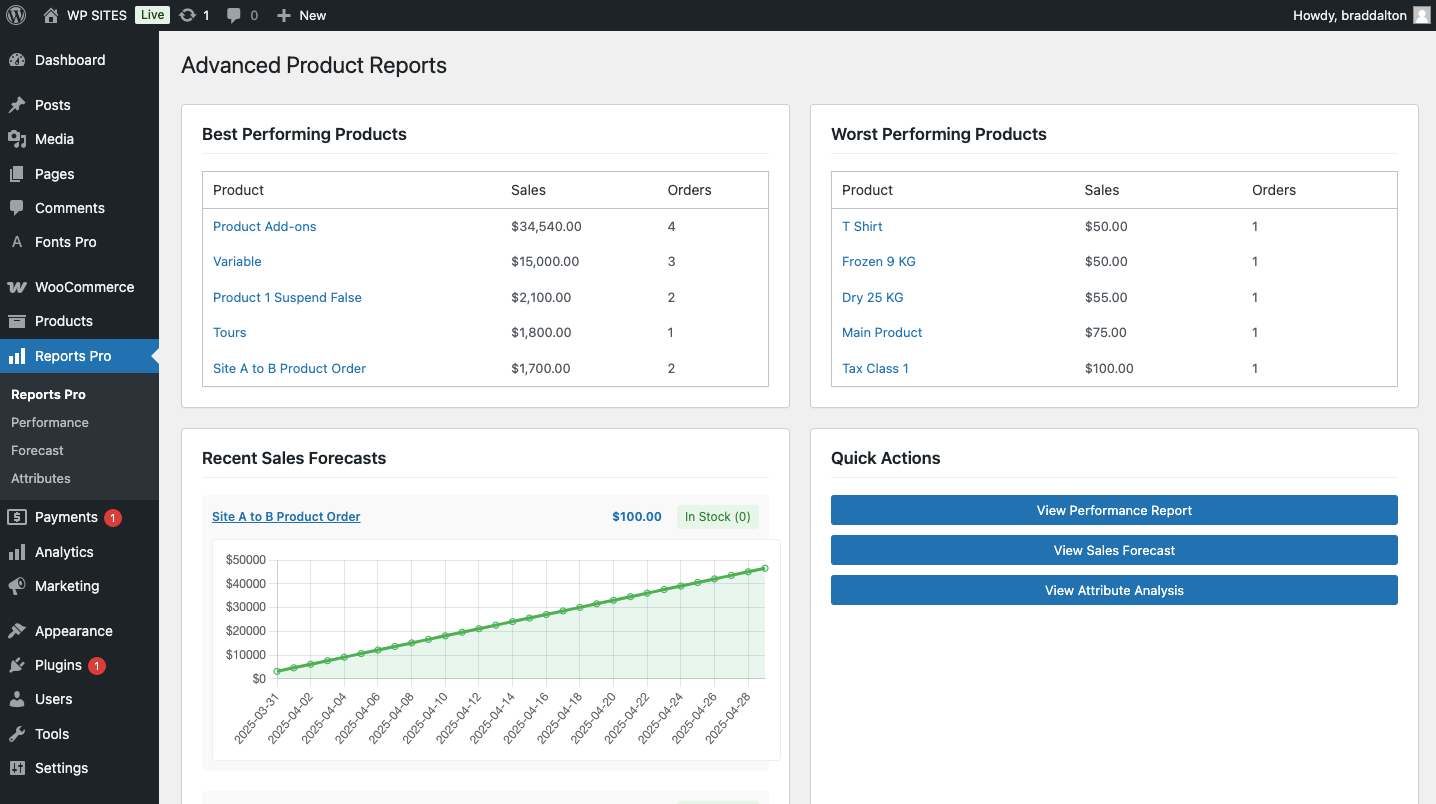Image resolution: width=1436 pixels, height=804 pixels.
Task: Open the New content menu
Action: point(301,15)
